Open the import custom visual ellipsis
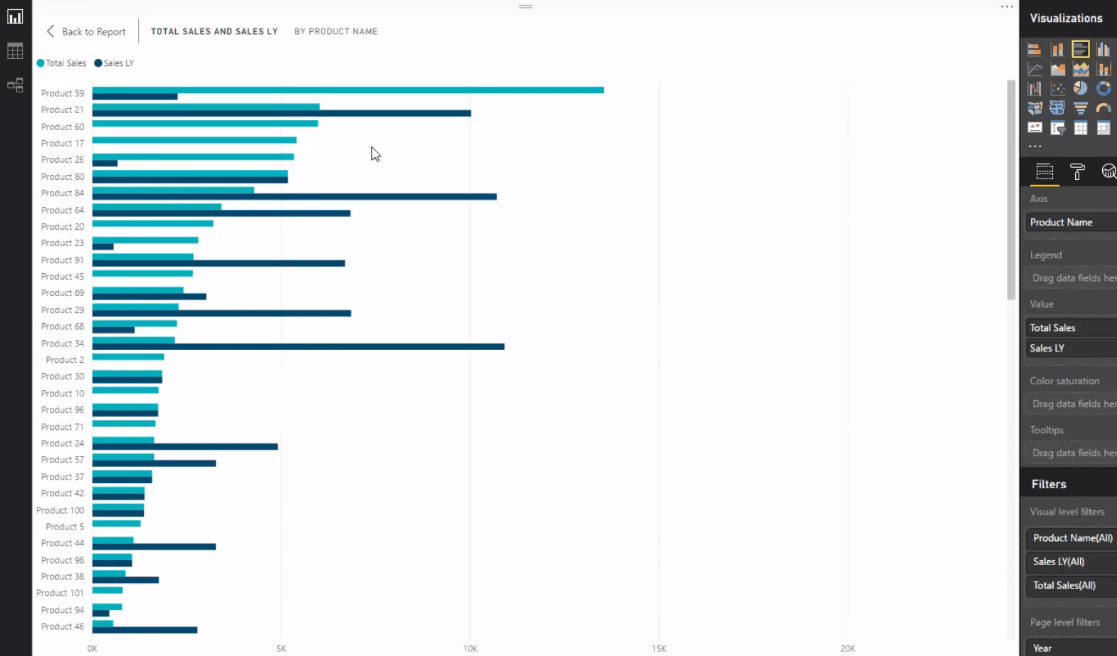The image size is (1117, 656). (1034, 146)
